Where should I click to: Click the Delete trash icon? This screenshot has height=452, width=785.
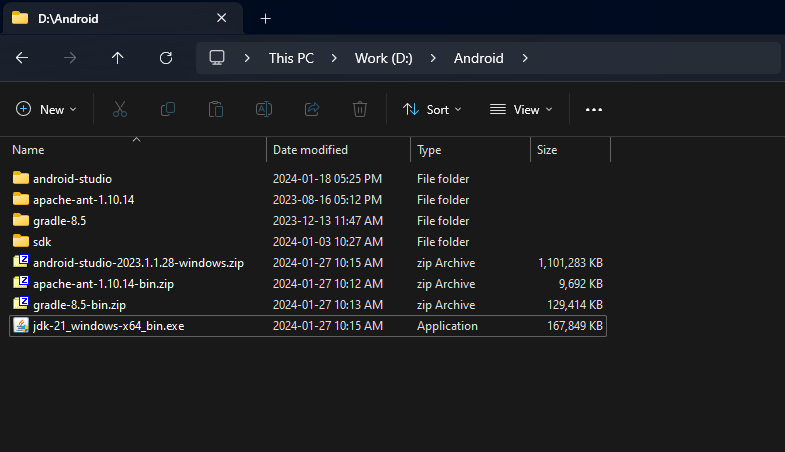360,109
